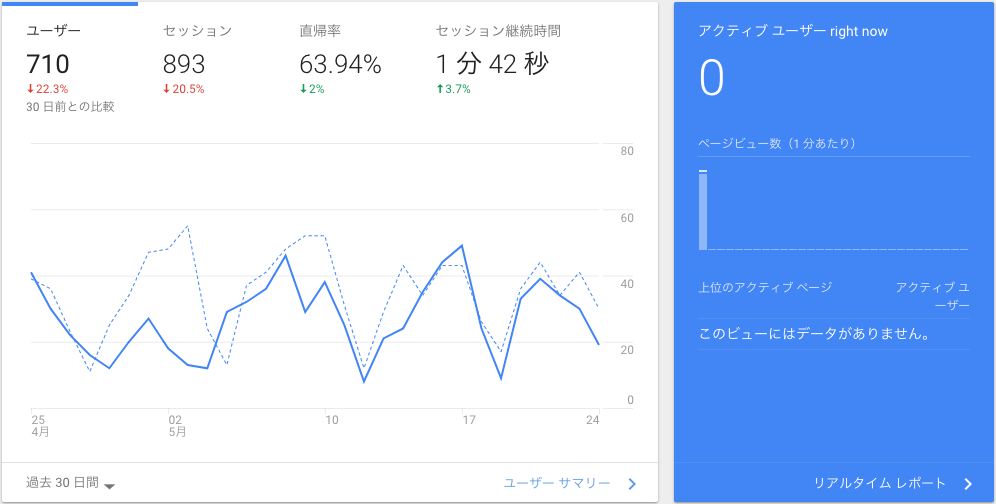
Task: Click the active users count of 0
Action: coord(711,79)
